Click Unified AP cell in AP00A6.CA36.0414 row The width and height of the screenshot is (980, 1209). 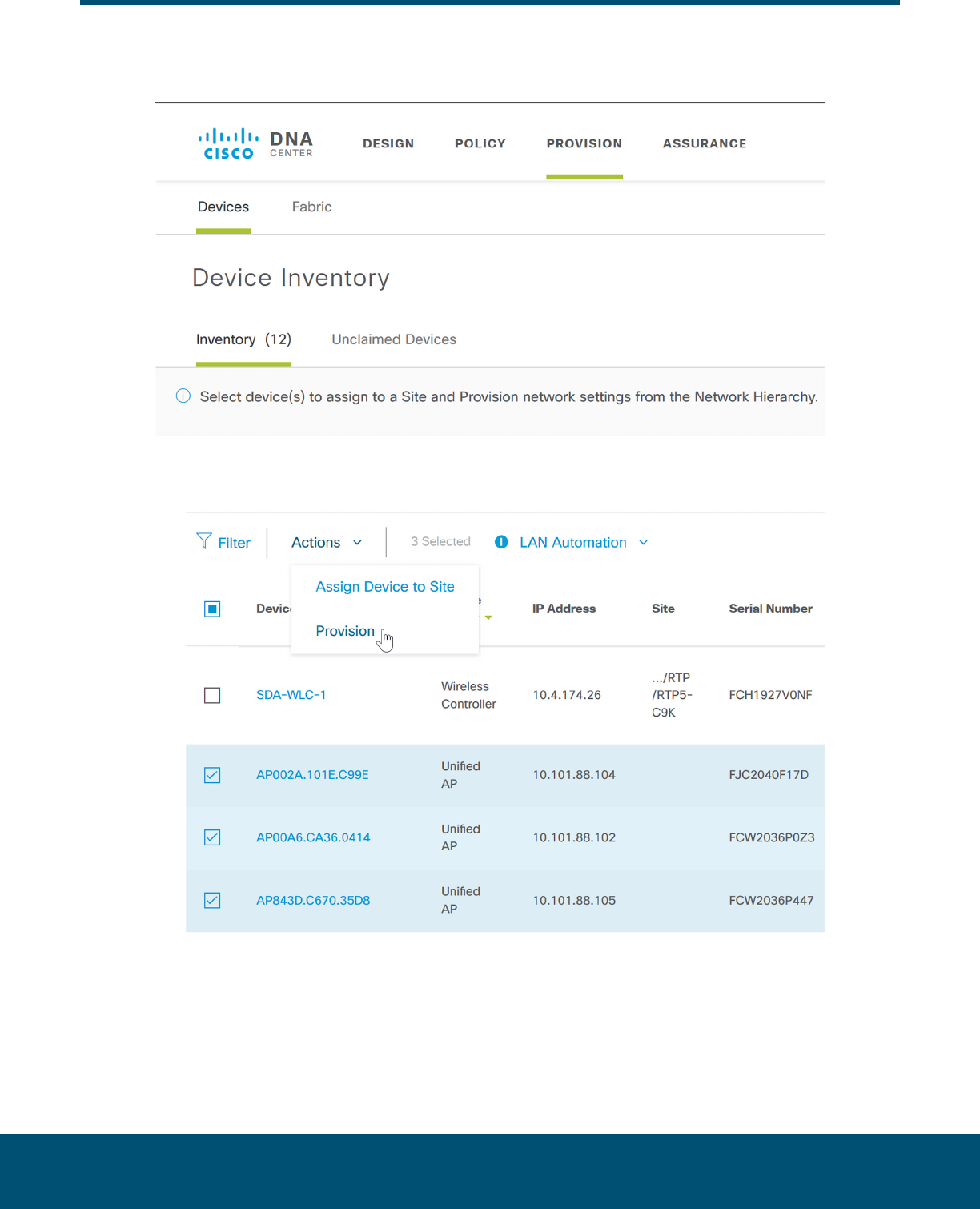[460, 837]
